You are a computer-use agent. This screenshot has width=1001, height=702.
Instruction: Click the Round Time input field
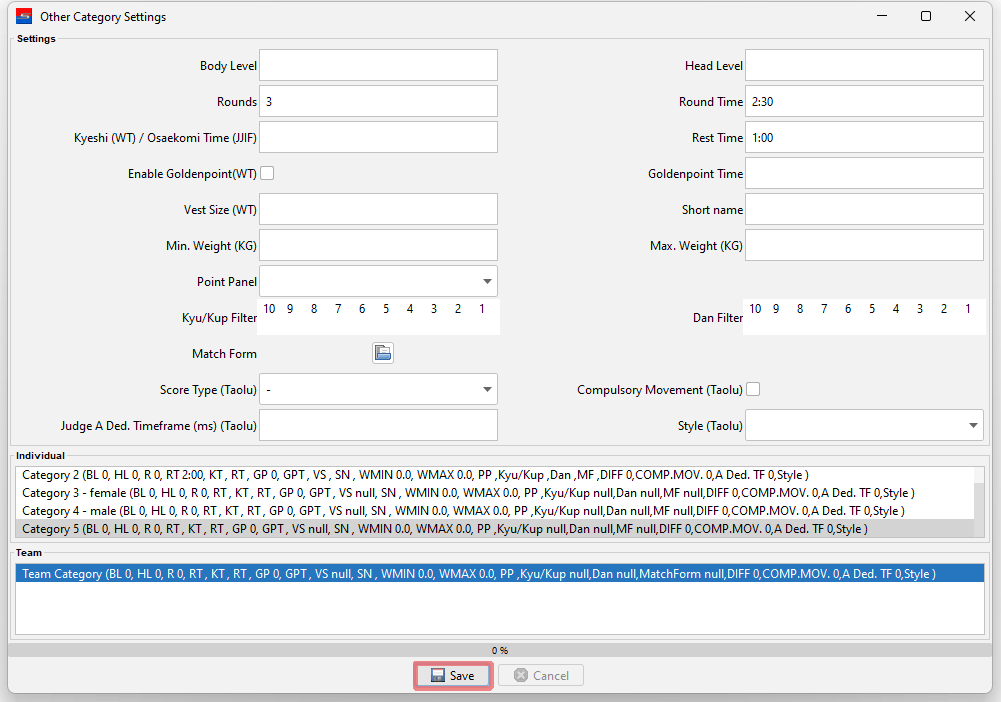point(864,102)
